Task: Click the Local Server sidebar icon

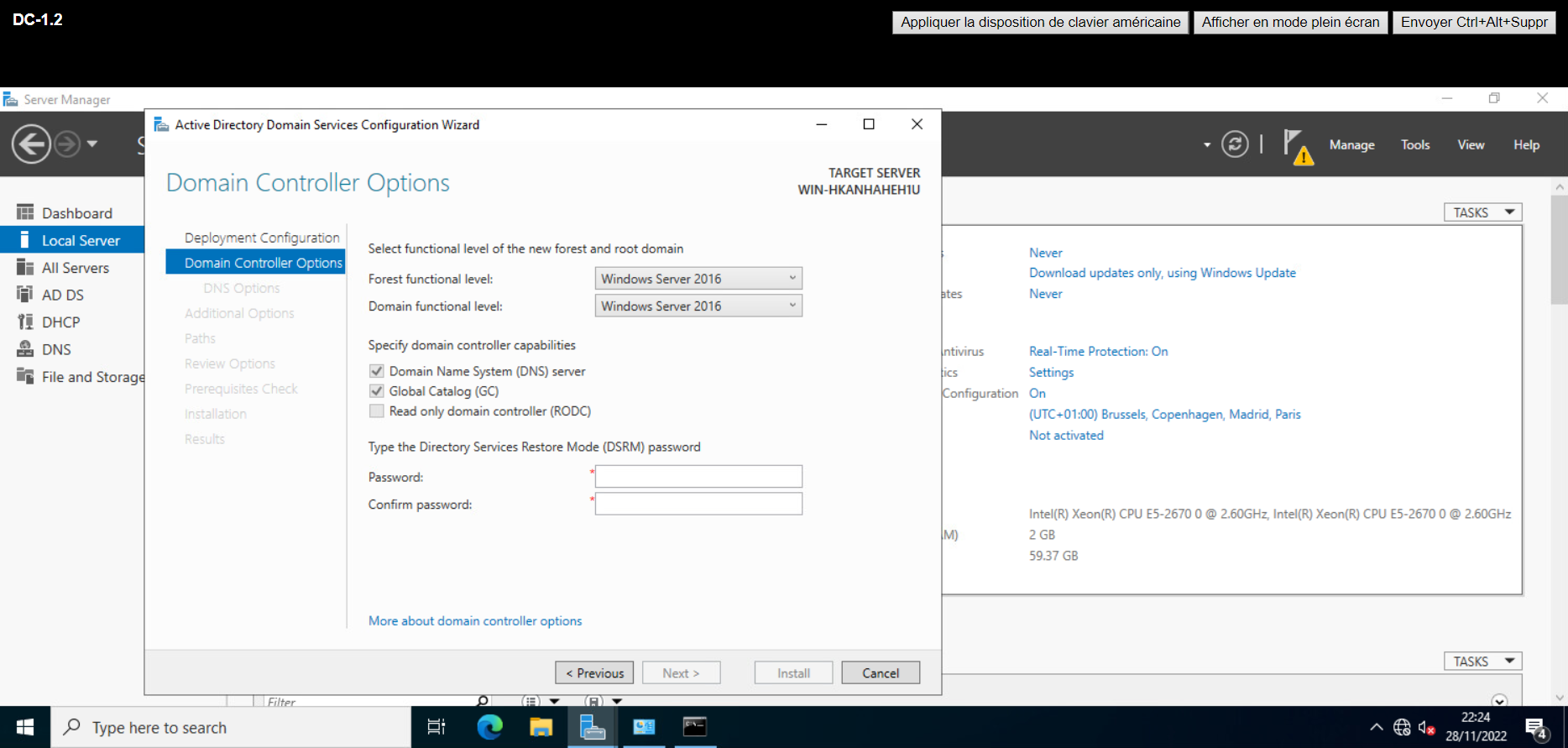Action: tap(25, 240)
